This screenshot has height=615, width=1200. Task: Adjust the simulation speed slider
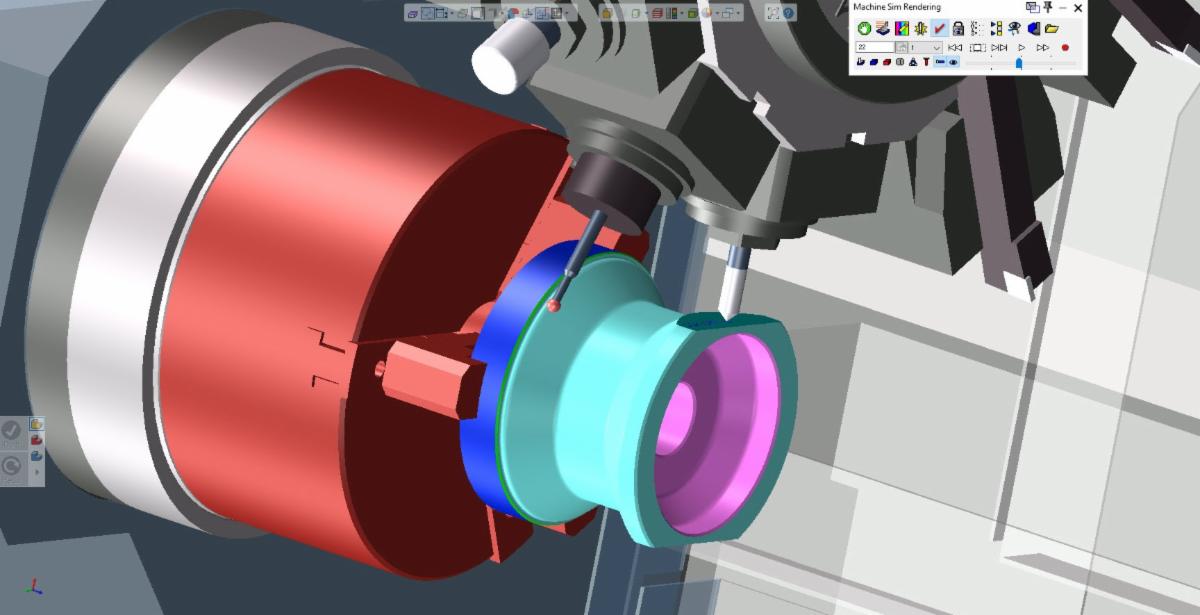1019,63
